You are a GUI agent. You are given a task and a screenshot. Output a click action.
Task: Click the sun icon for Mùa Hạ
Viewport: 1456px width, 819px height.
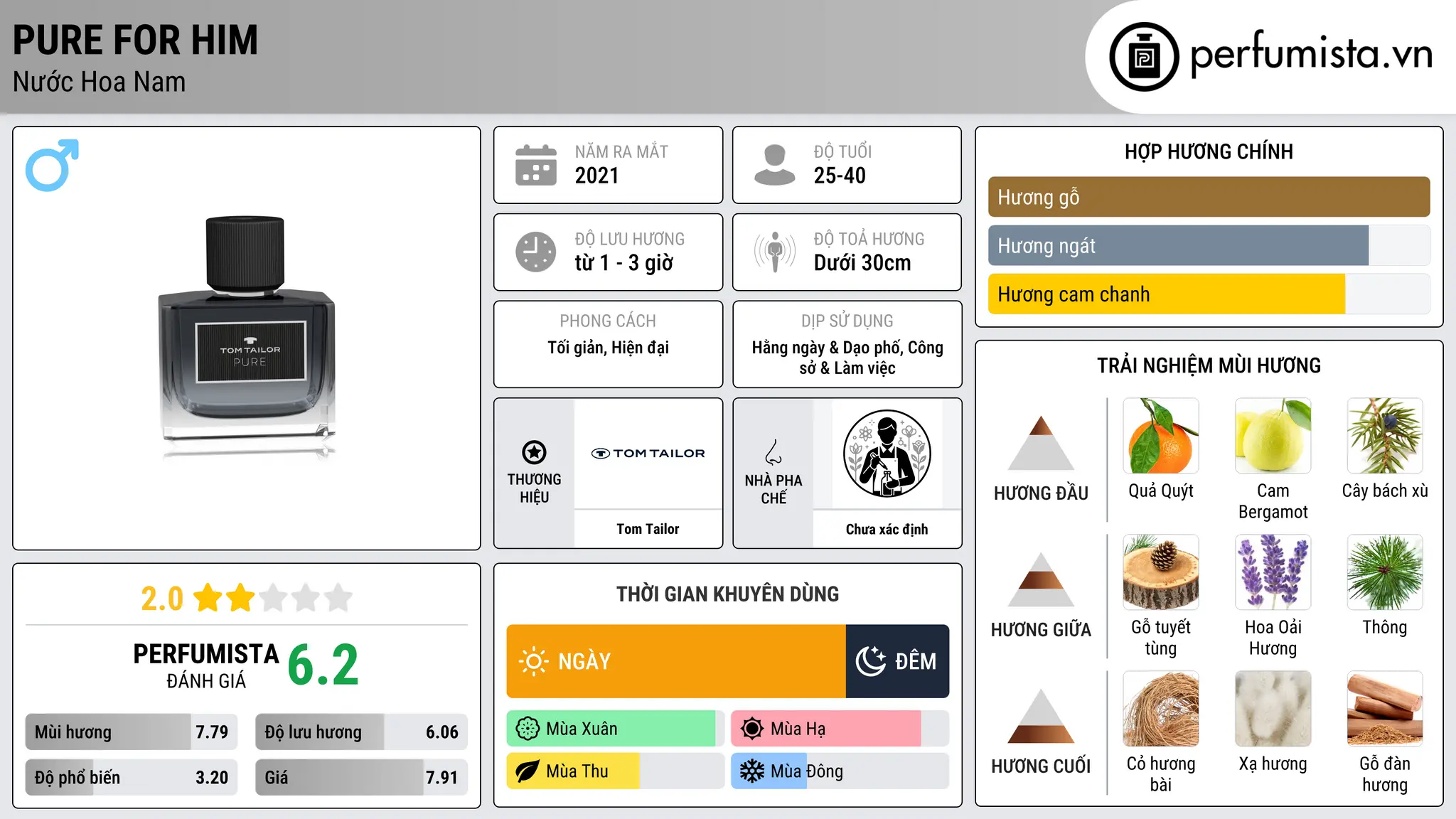pos(752,729)
